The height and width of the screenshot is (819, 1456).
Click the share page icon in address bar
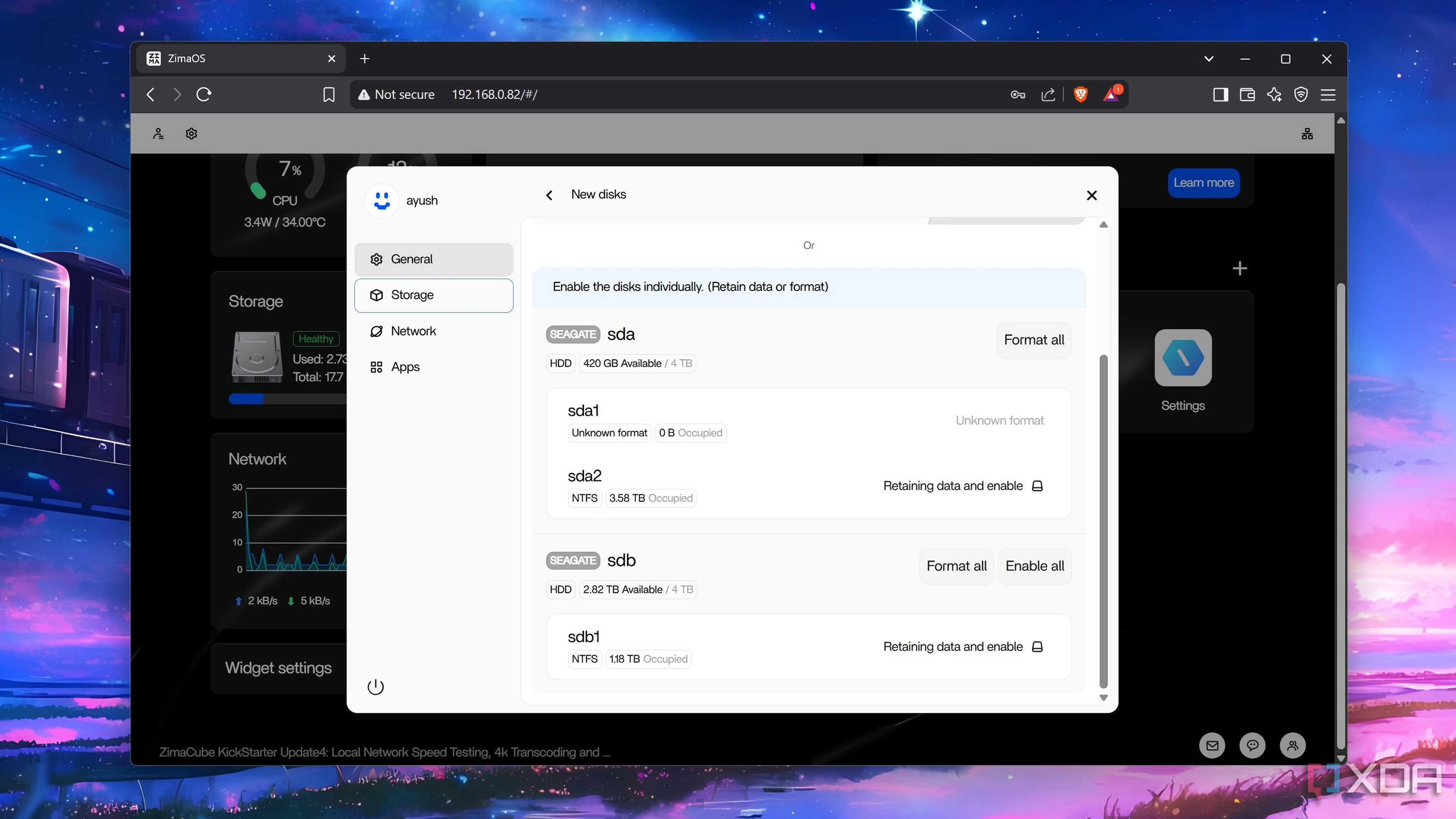click(x=1048, y=94)
